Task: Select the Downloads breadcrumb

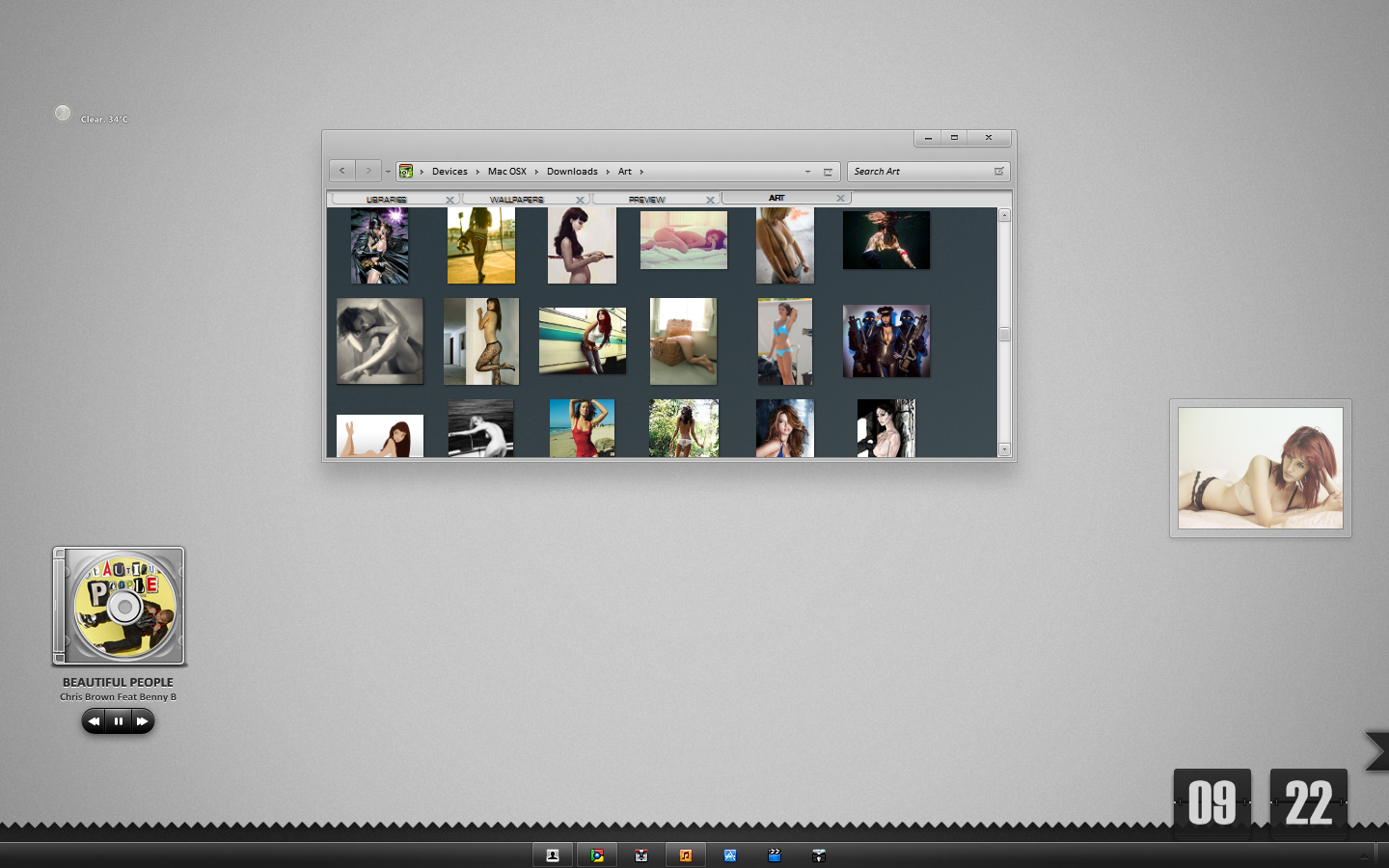Action: (x=572, y=172)
